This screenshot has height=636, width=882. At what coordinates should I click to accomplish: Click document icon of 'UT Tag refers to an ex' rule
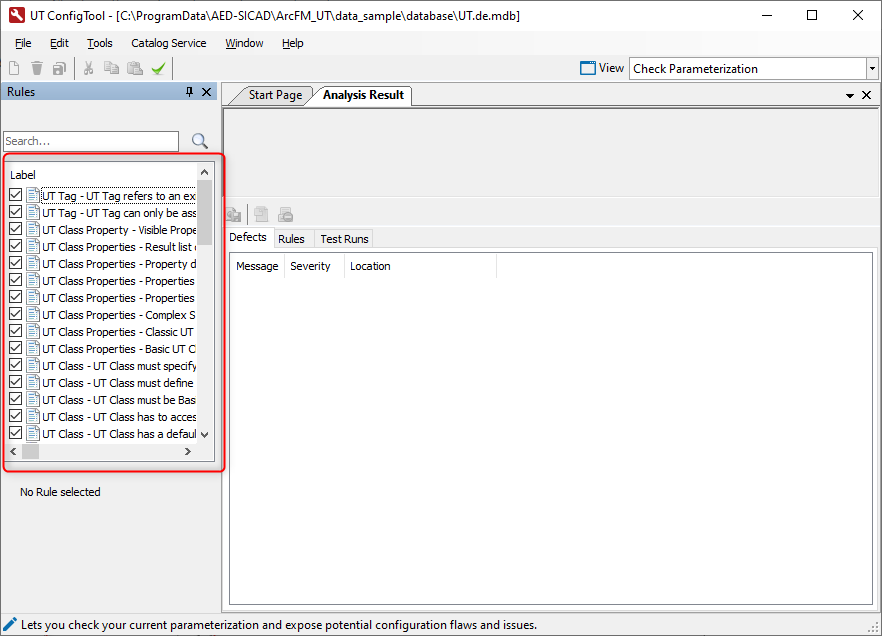coord(33,195)
